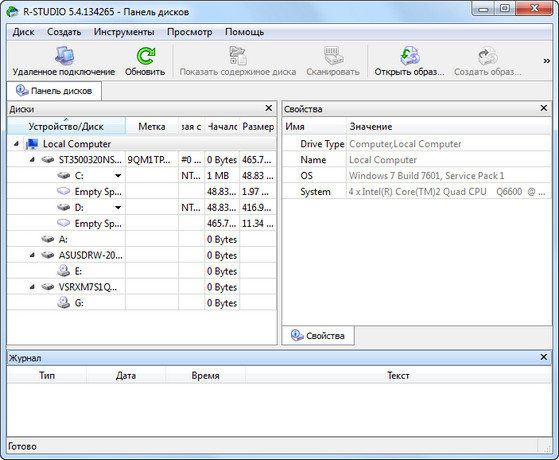The width and height of the screenshot is (559, 460).
Task: Show hidden toolbar items via chevron
Action: (547, 61)
